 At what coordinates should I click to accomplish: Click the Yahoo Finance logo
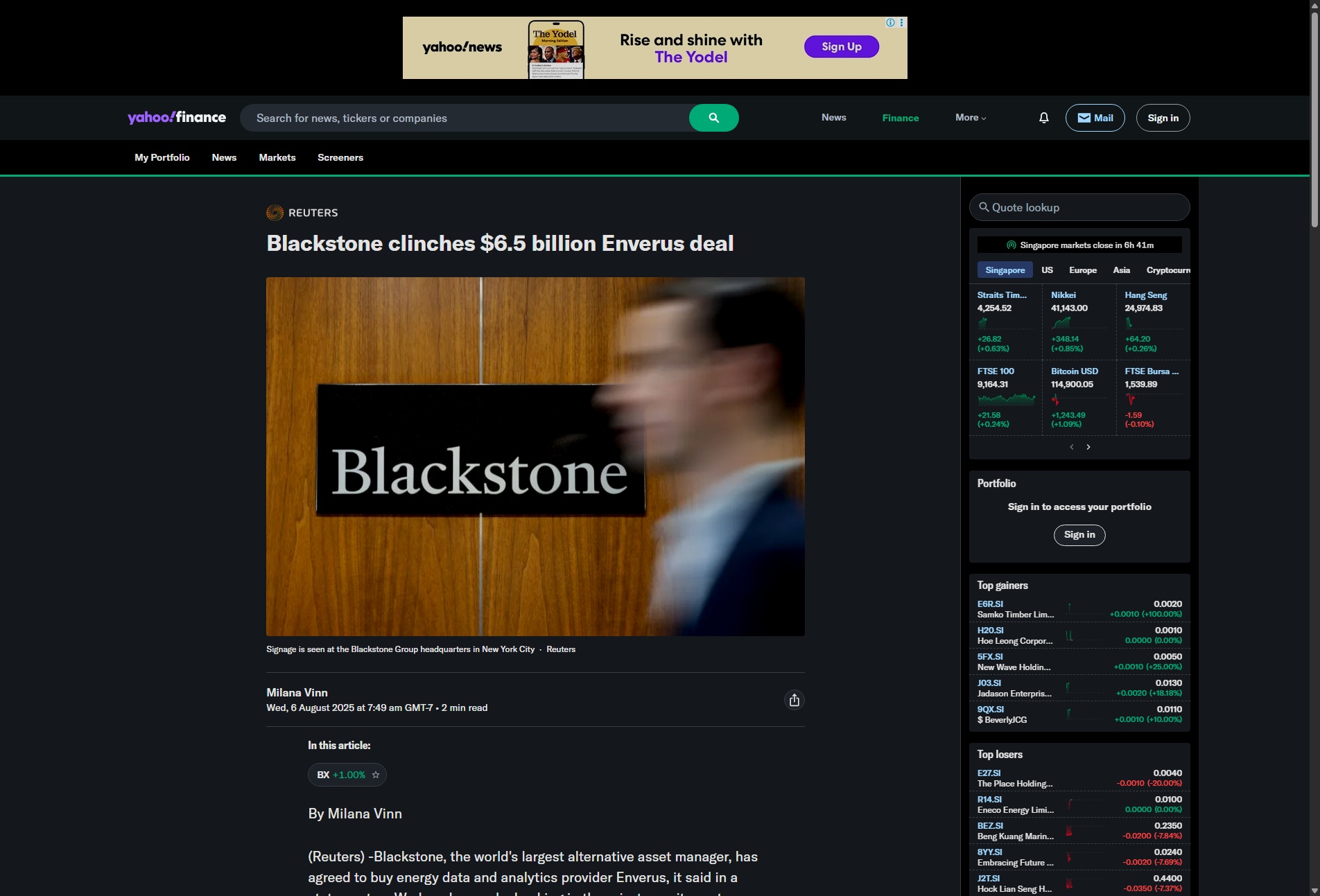coord(177,117)
